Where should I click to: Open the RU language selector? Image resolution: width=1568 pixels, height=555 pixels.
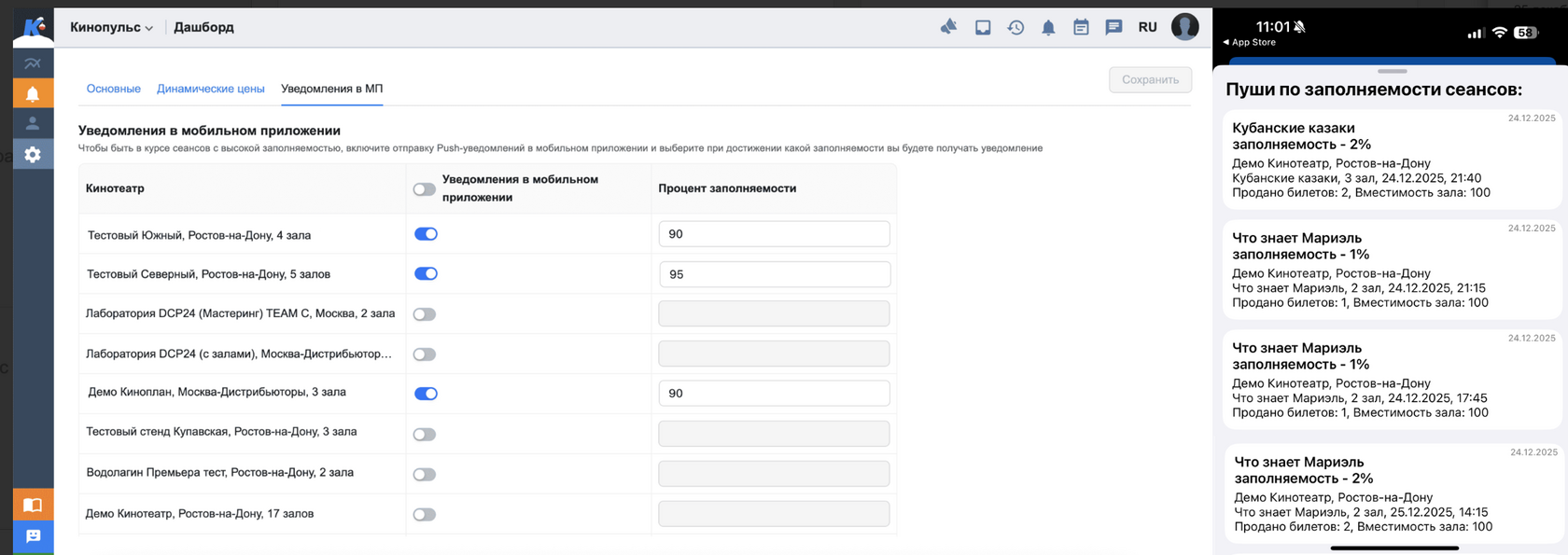[x=1147, y=27]
